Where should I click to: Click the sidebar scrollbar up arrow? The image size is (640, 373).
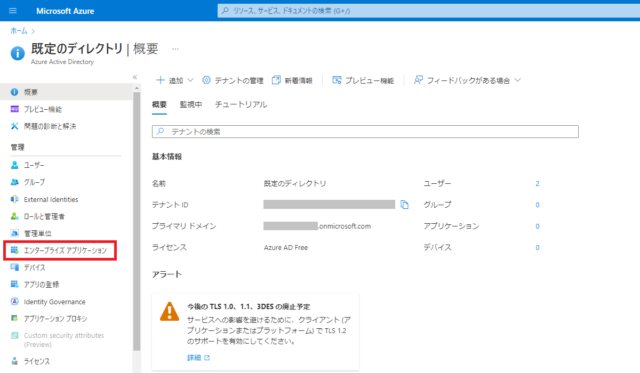(x=136, y=88)
